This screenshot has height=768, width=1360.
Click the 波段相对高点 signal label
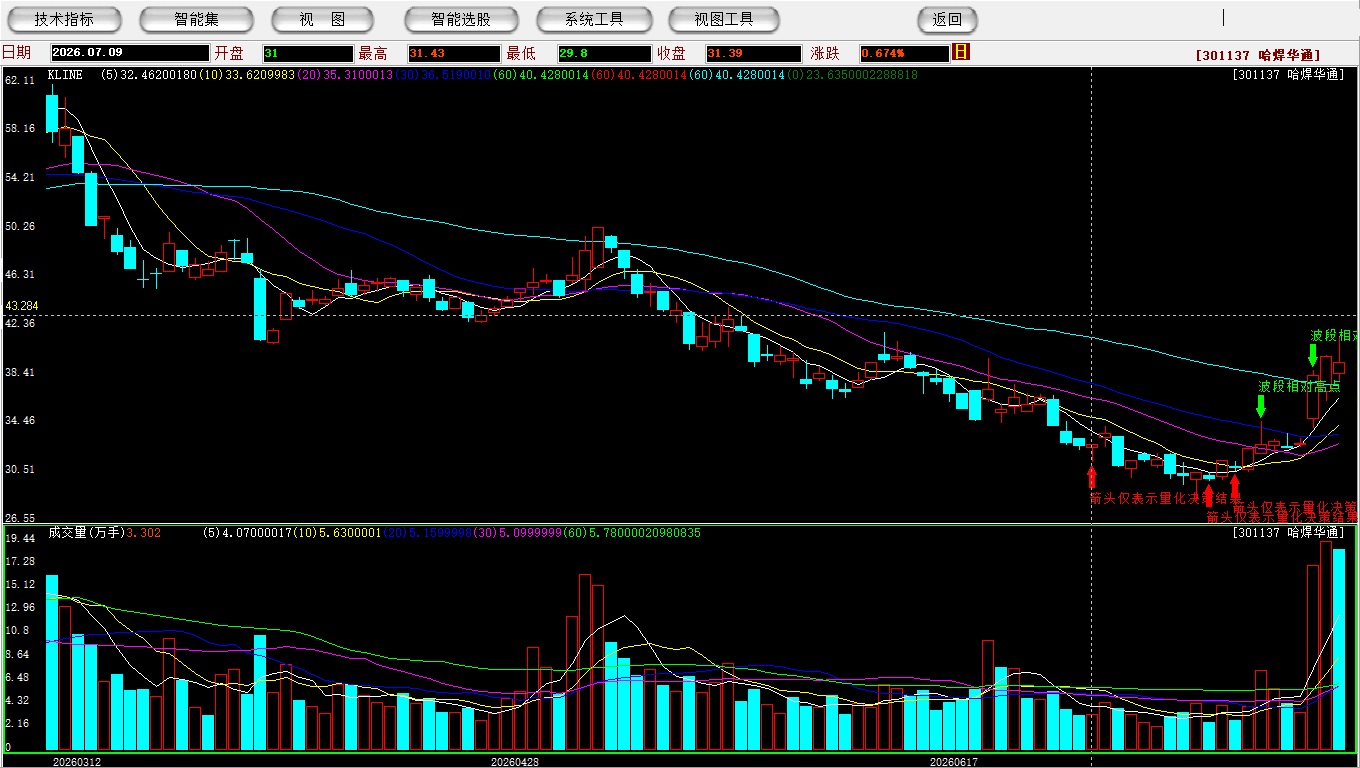[1299, 386]
